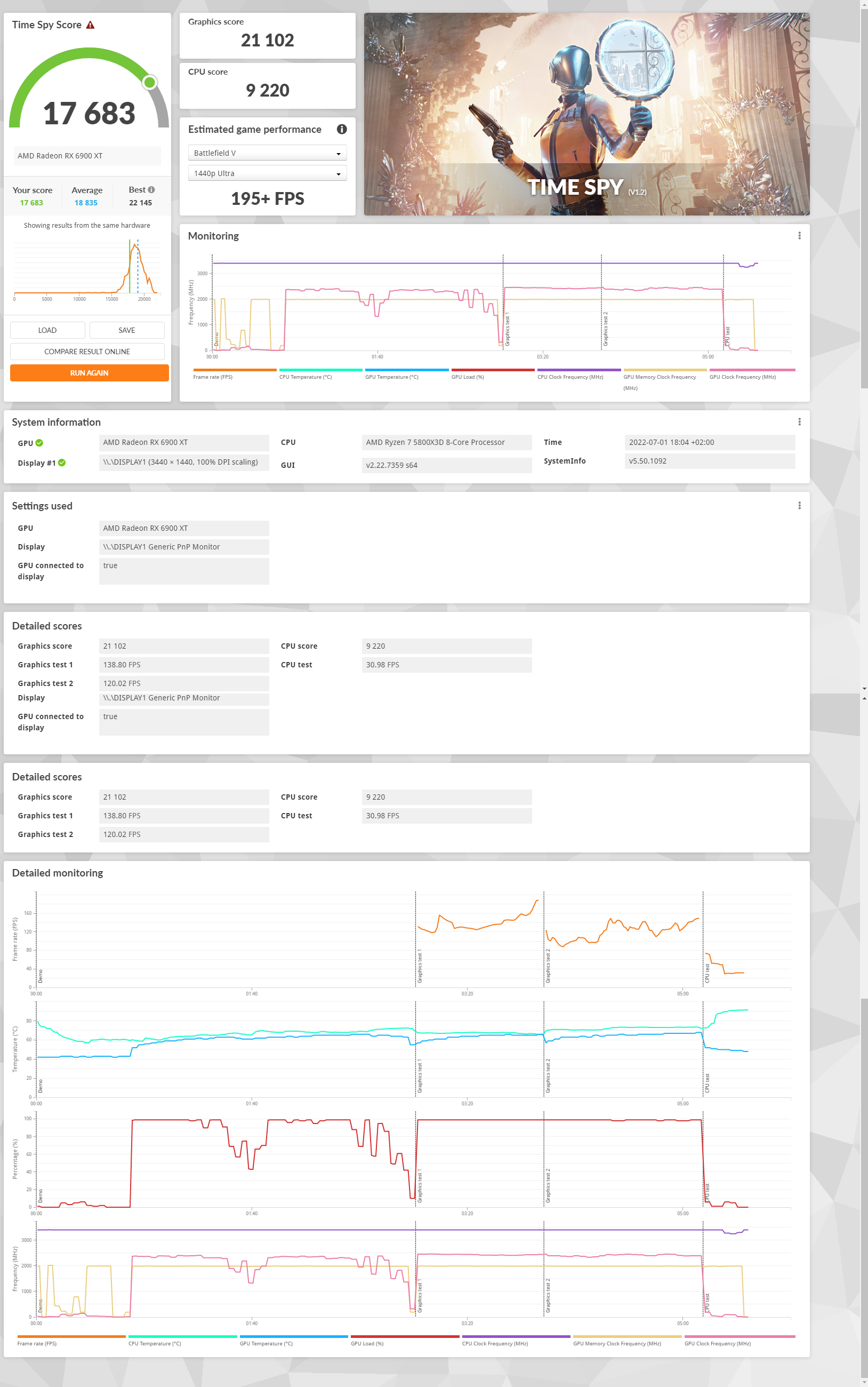
Task: Click the GUI version v2.22.7359 s64
Action: [447, 465]
